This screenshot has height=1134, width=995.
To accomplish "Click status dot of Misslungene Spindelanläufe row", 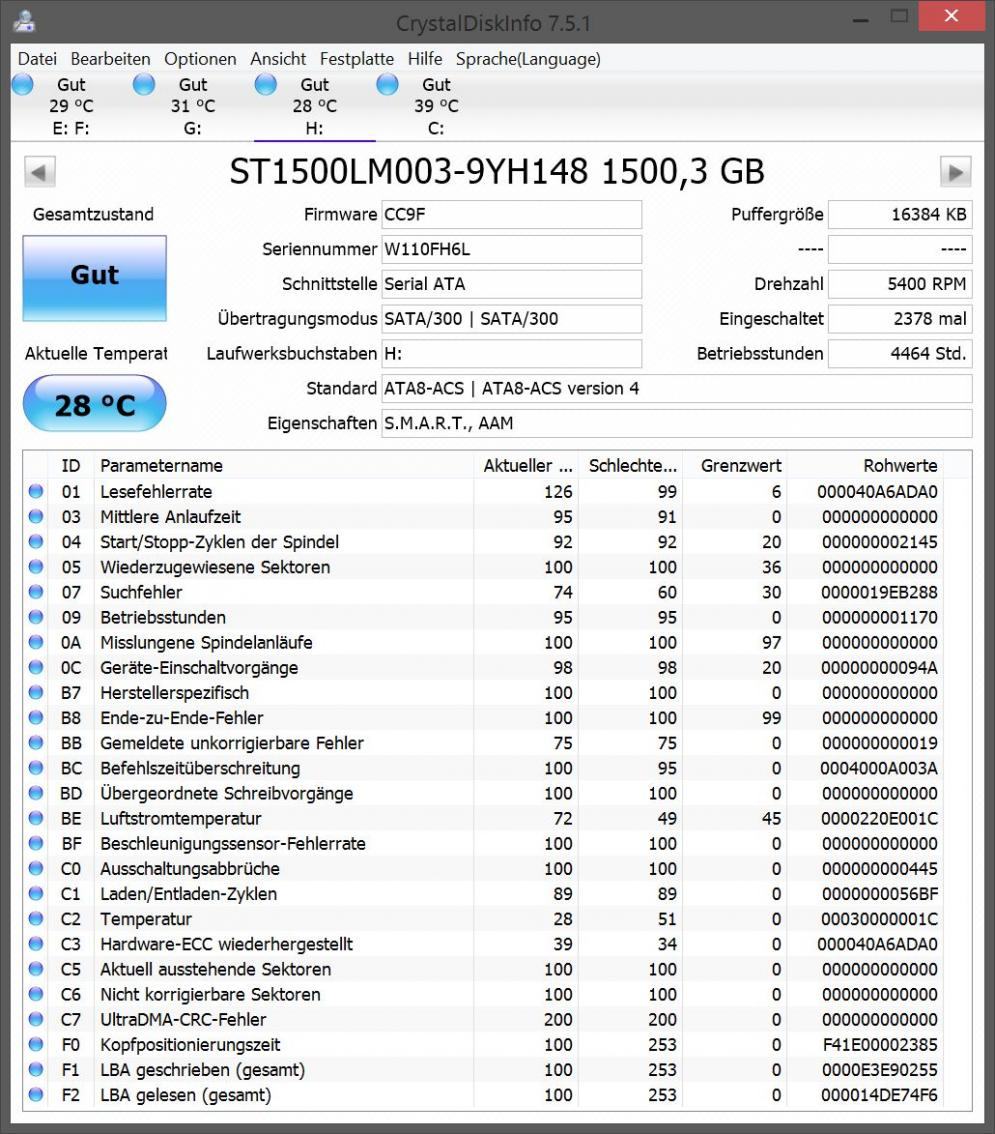I will tap(35, 642).
